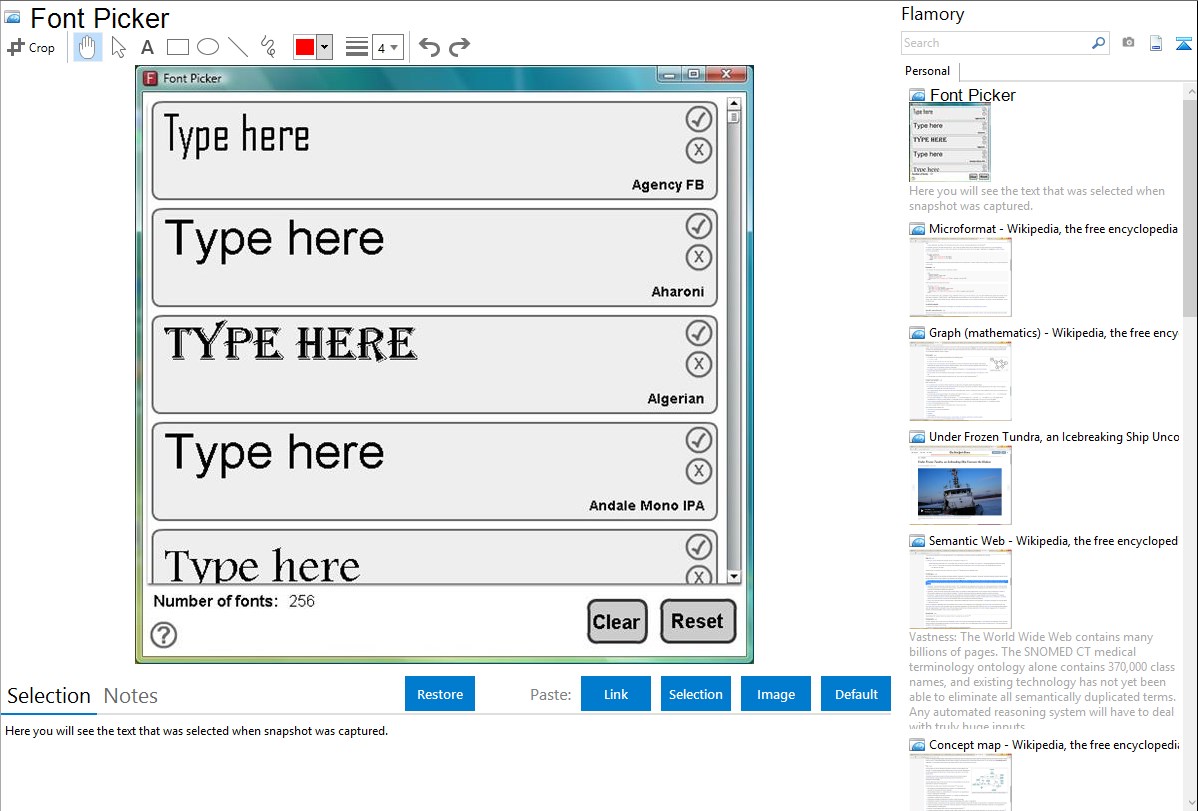Switch to the Notes tab

pos(131,696)
